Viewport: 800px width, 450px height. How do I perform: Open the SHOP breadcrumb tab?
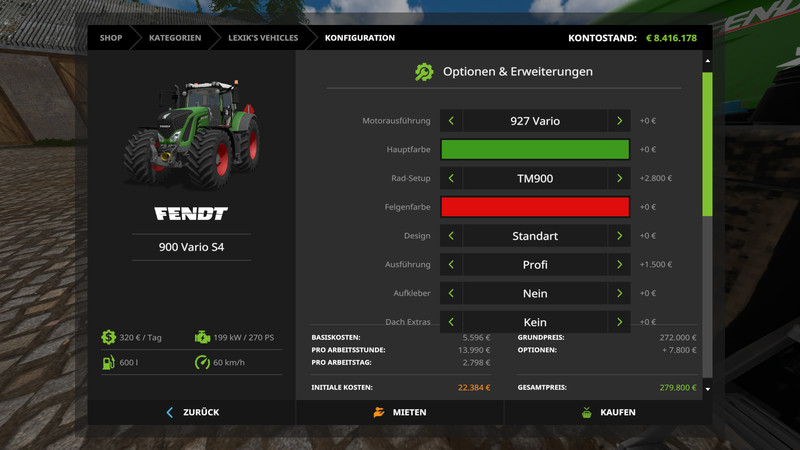[111, 38]
